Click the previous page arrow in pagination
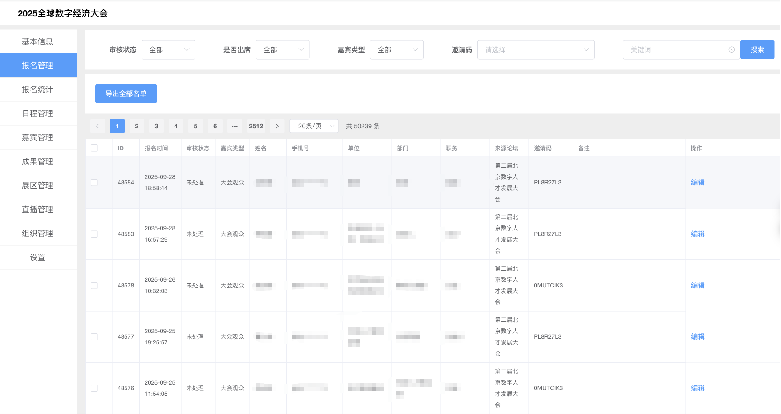 97,126
